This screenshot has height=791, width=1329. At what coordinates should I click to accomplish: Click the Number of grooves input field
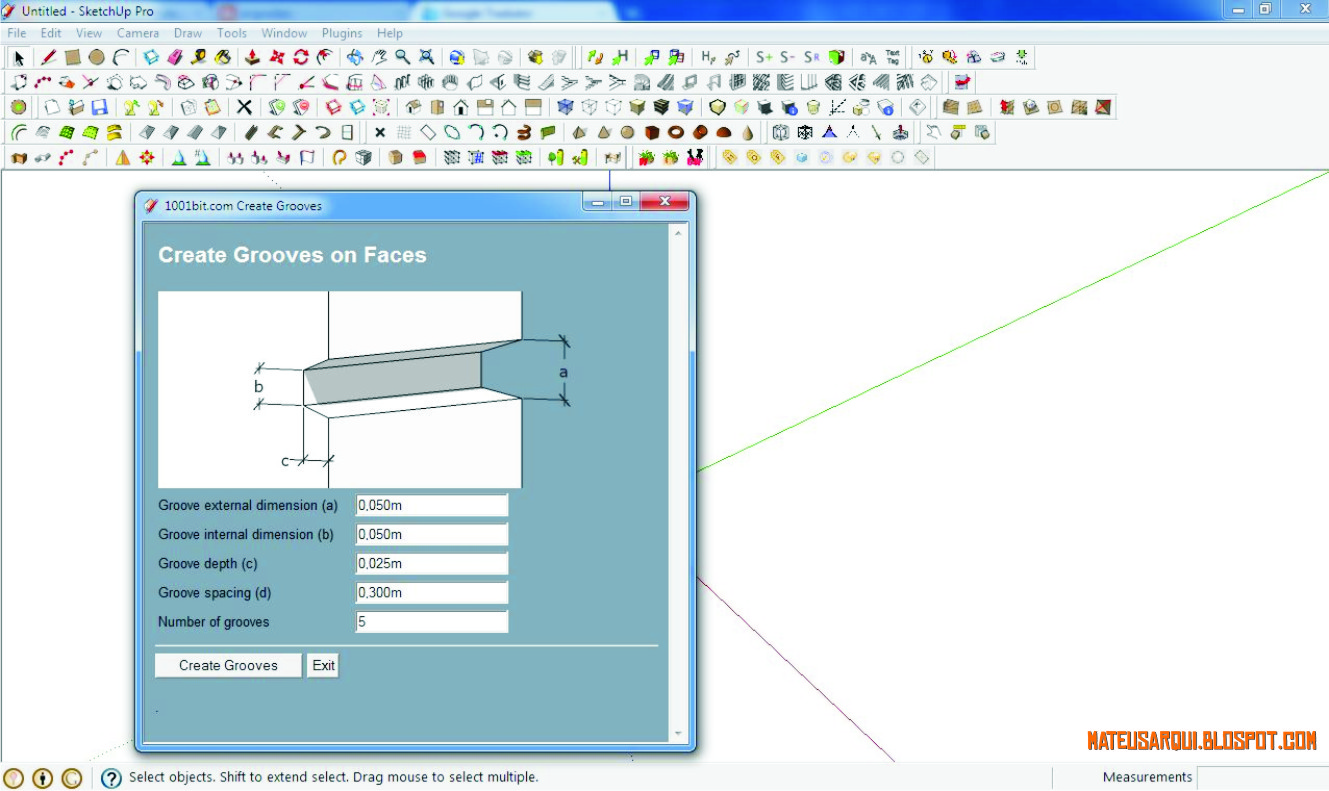pyautogui.click(x=432, y=621)
